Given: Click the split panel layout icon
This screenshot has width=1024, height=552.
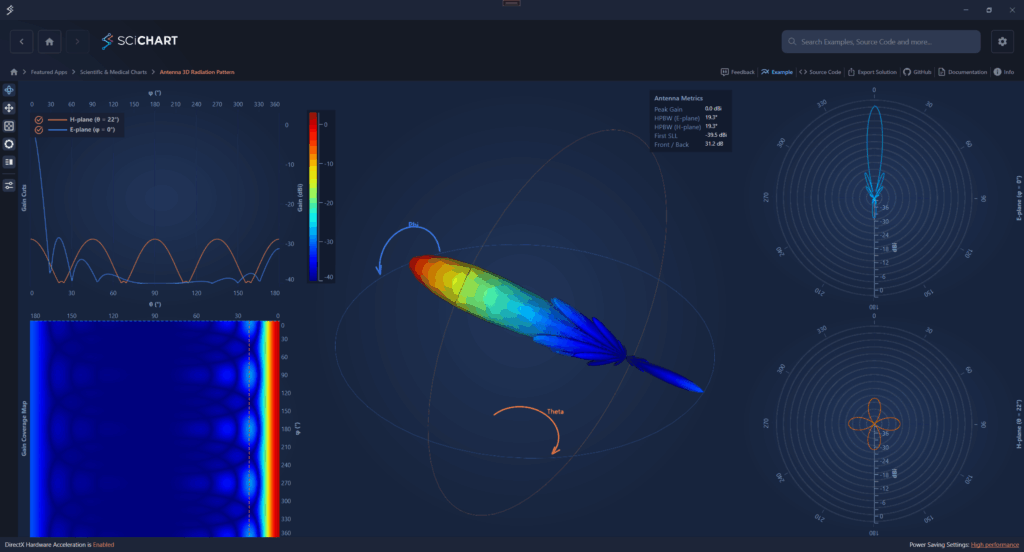Looking at the screenshot, I should click(9, 161).
